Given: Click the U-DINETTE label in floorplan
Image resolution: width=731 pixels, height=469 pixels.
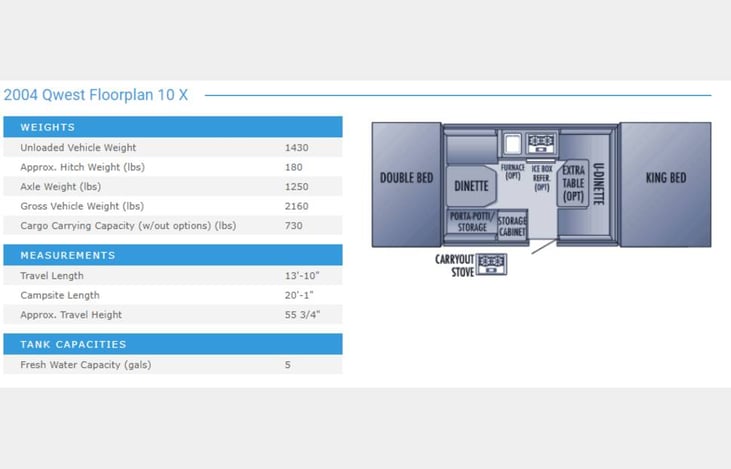Looking at the screenshot, I should 599,184.
